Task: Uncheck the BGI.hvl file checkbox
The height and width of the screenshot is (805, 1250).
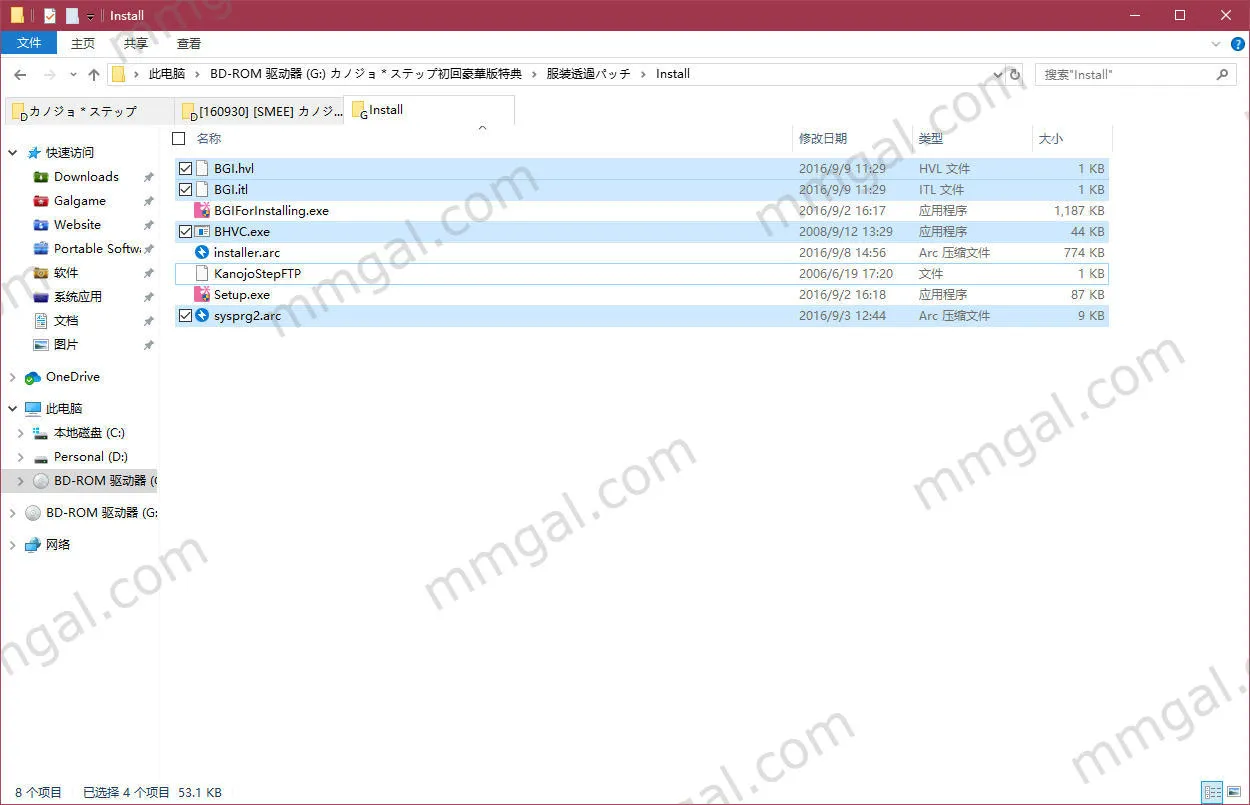Action: tap(185, 169)
